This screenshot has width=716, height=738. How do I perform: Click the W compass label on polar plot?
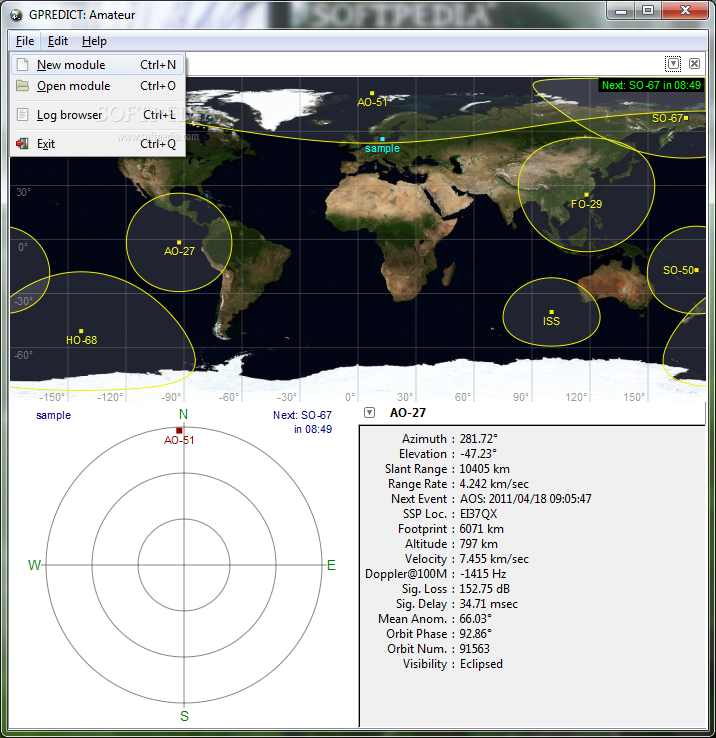34,565
